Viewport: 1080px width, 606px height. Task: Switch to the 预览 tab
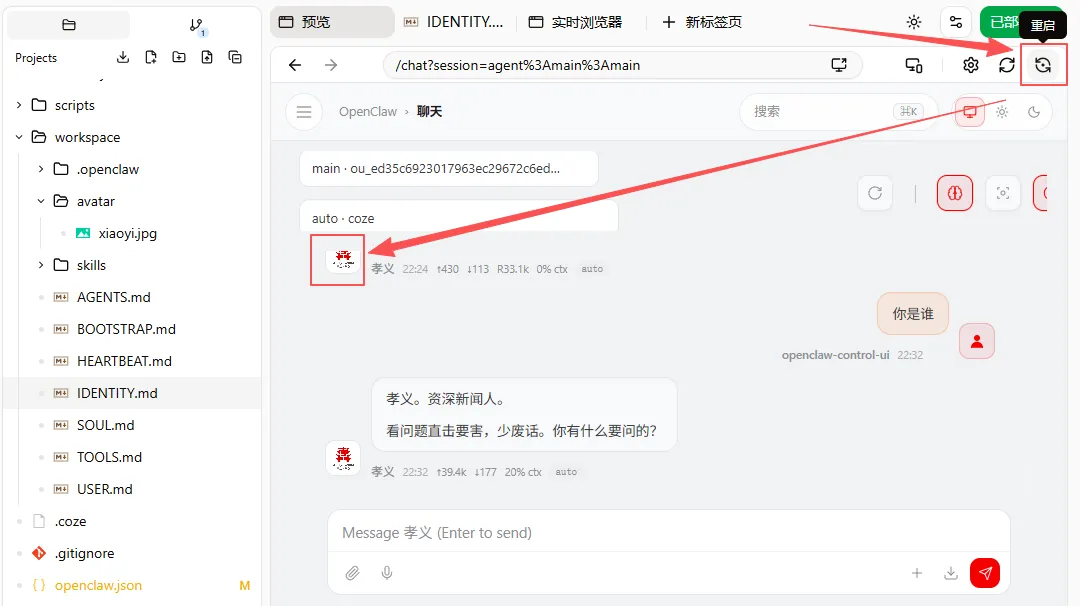point(332,22)
